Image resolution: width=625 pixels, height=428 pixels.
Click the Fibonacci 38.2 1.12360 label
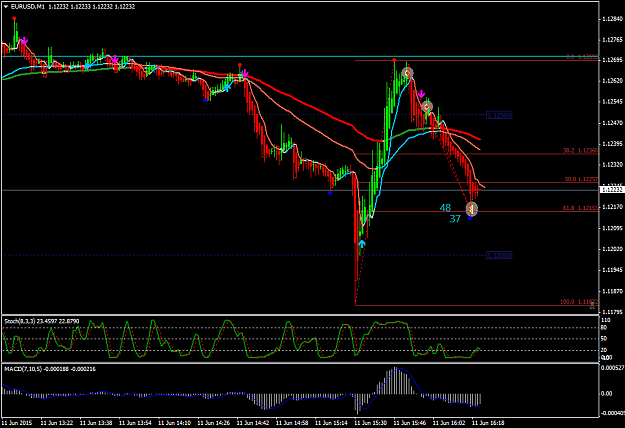pos(580,151)
